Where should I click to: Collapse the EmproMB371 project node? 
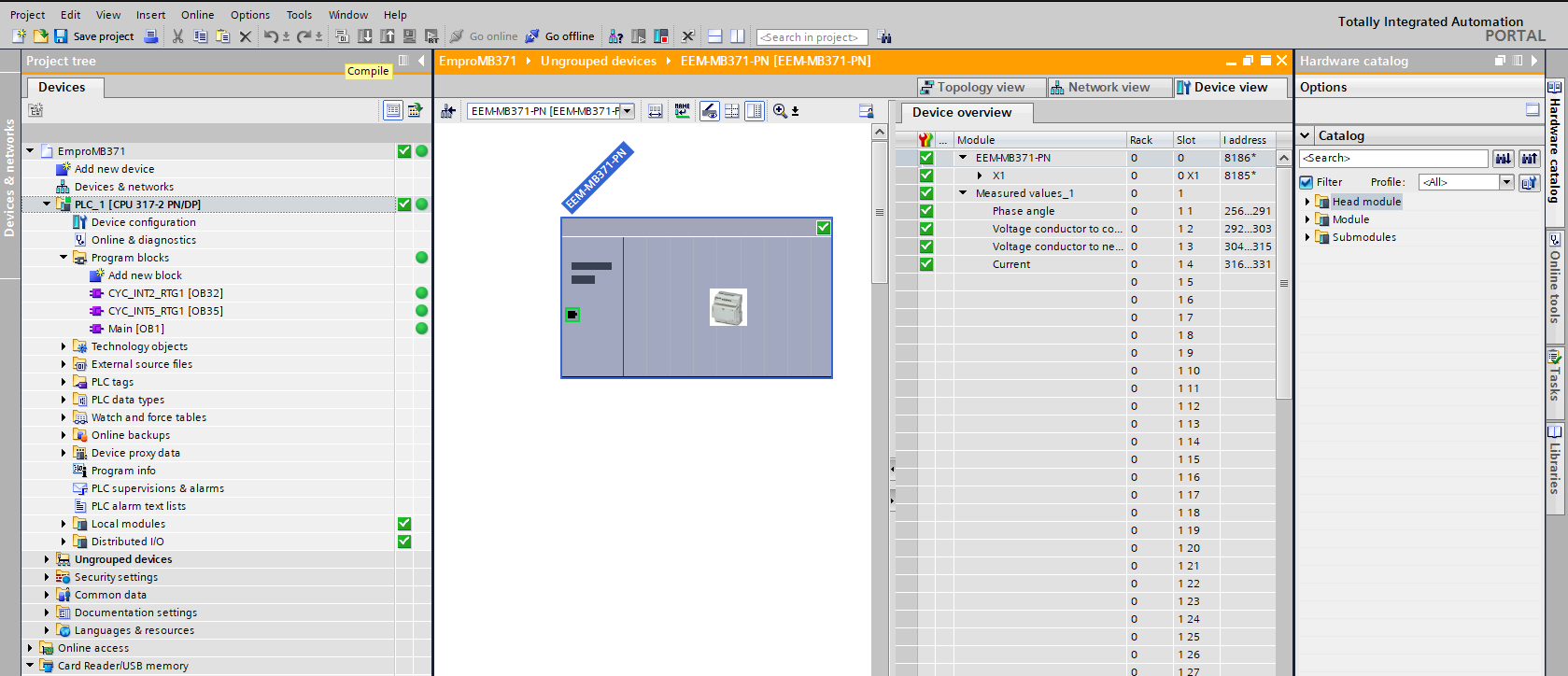pos(30,150)
